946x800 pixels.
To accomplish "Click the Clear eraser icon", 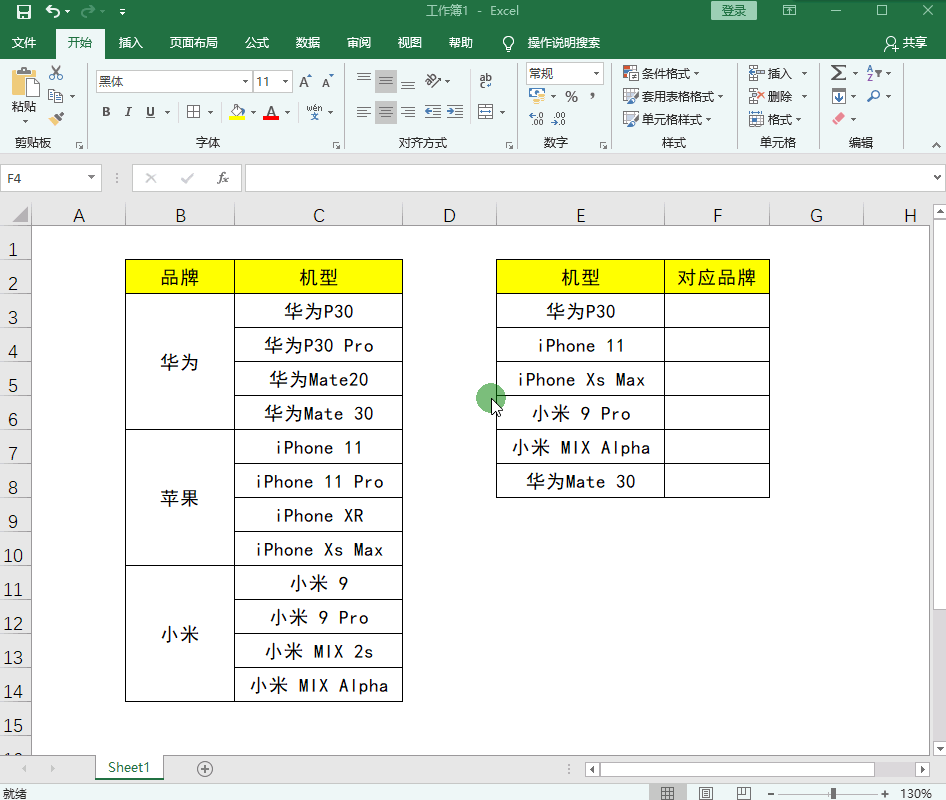I will [x=839, y=119].
